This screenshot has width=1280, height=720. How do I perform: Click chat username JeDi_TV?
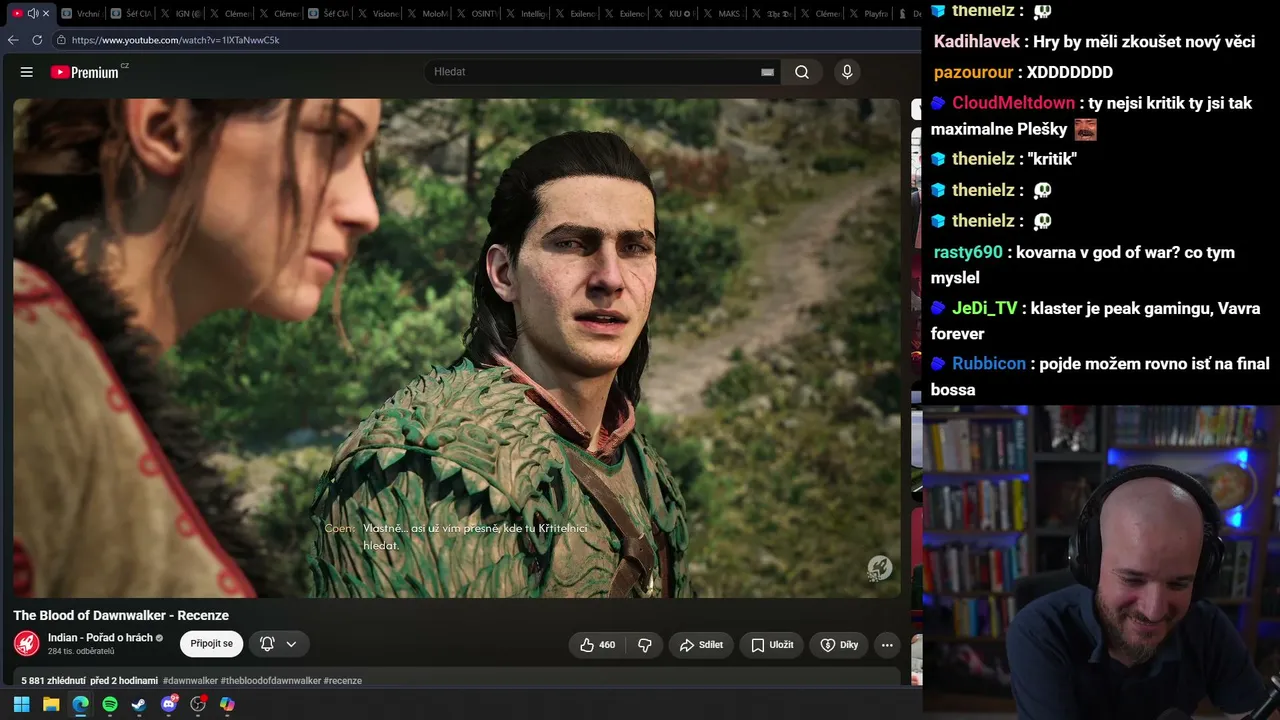984,309
